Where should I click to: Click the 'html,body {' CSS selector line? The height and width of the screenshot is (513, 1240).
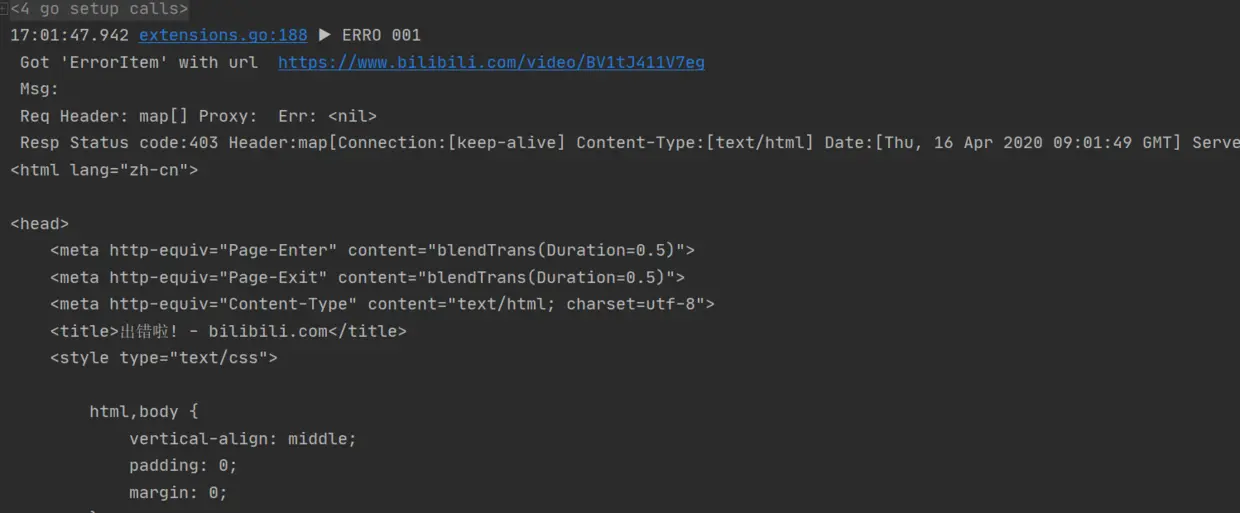click(144, 411)
